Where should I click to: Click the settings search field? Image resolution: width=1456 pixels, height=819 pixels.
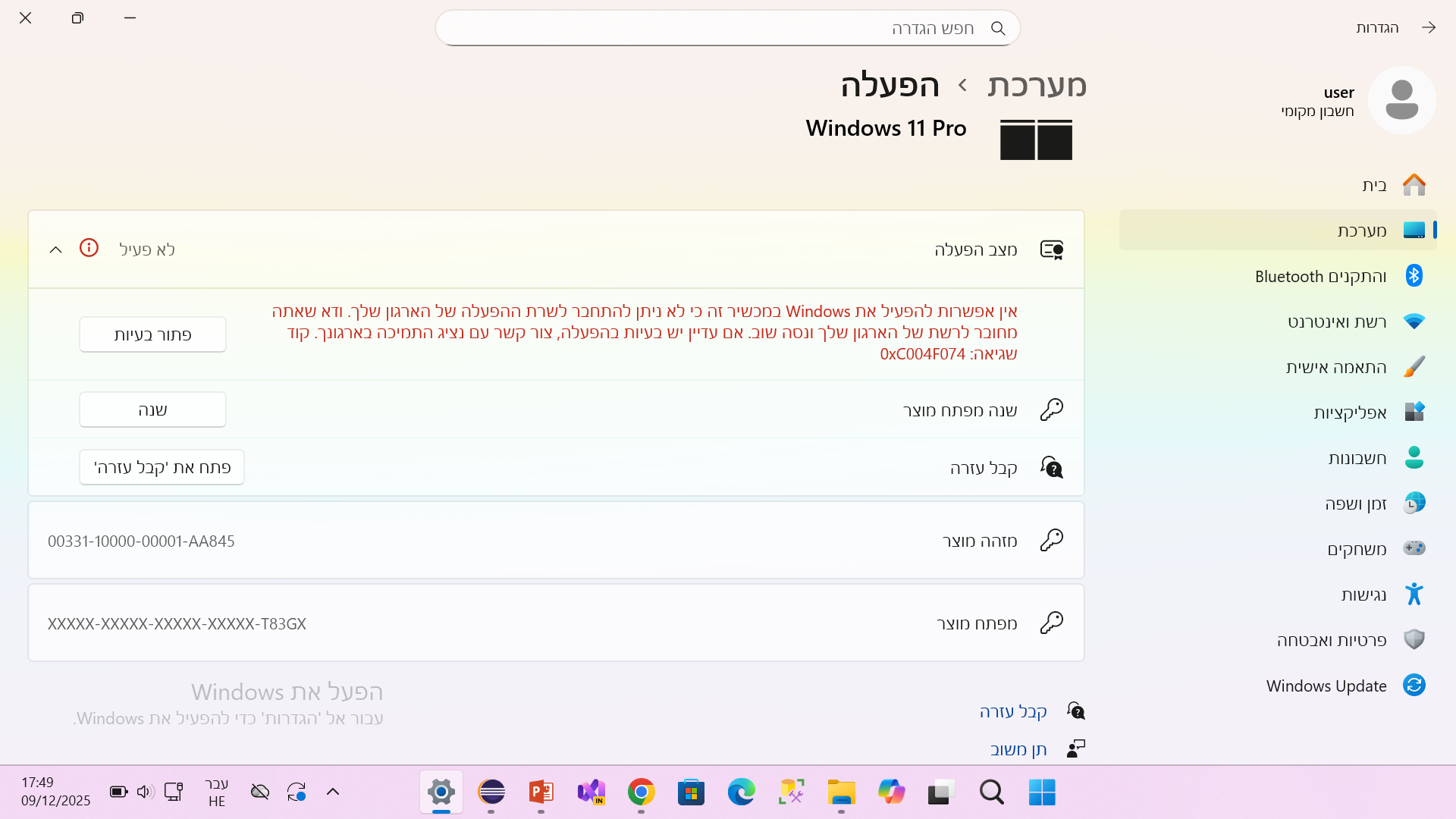728,27
